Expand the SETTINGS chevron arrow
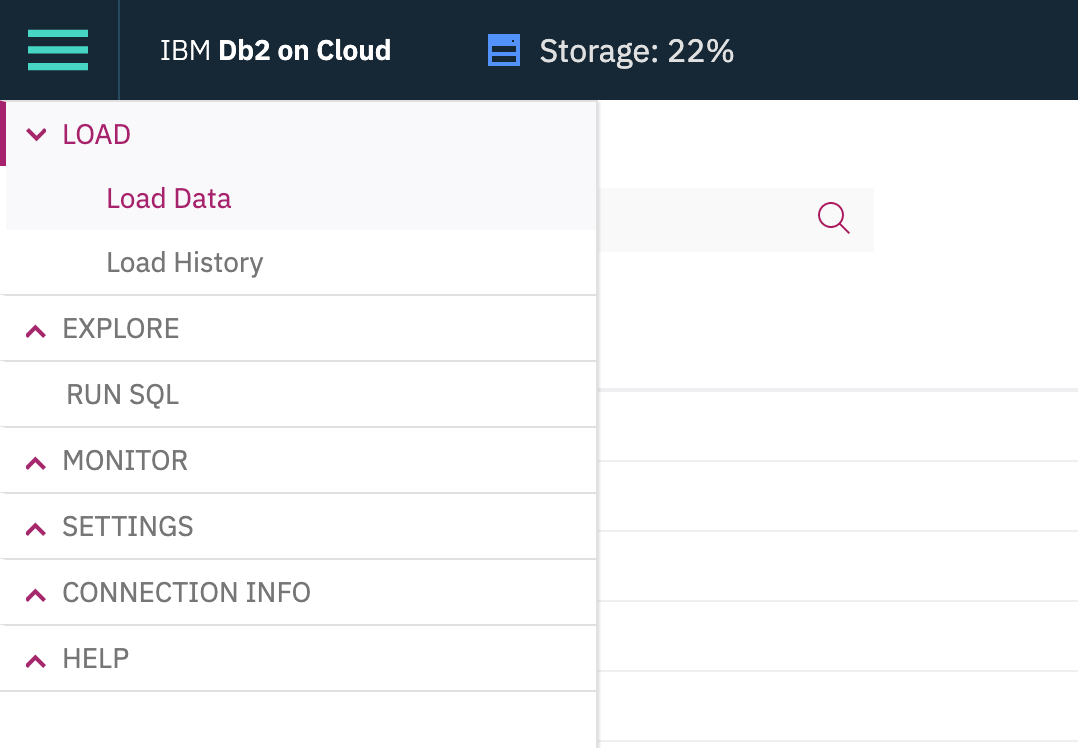This screenshot has height=748, width=1078. [x=36, y=528]
